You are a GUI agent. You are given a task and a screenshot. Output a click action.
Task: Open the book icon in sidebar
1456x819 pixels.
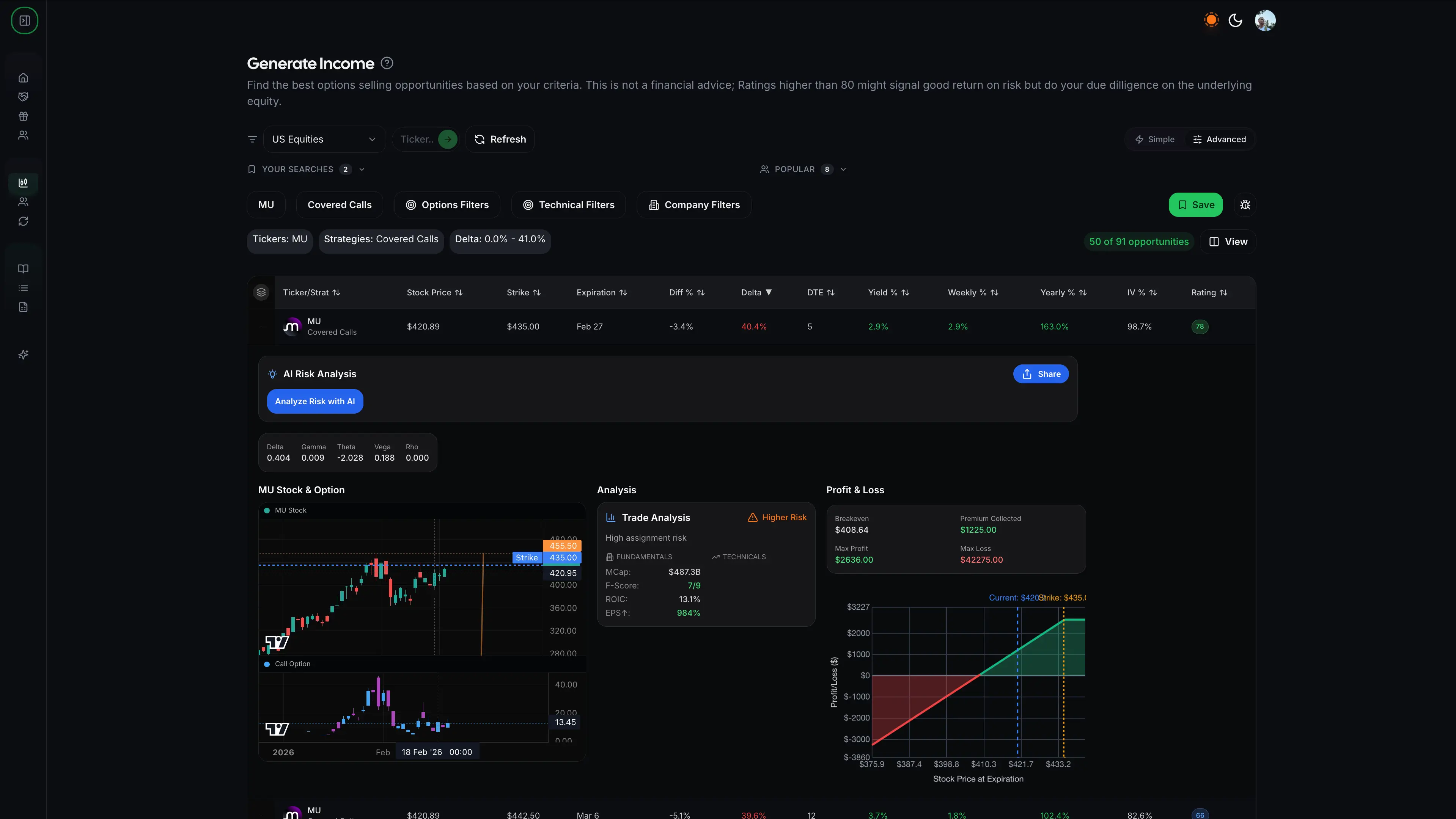[23, 269]
